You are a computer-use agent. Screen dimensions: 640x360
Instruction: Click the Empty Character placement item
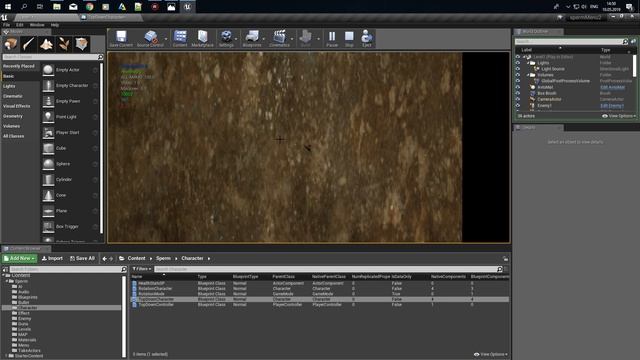coord(70,86)
